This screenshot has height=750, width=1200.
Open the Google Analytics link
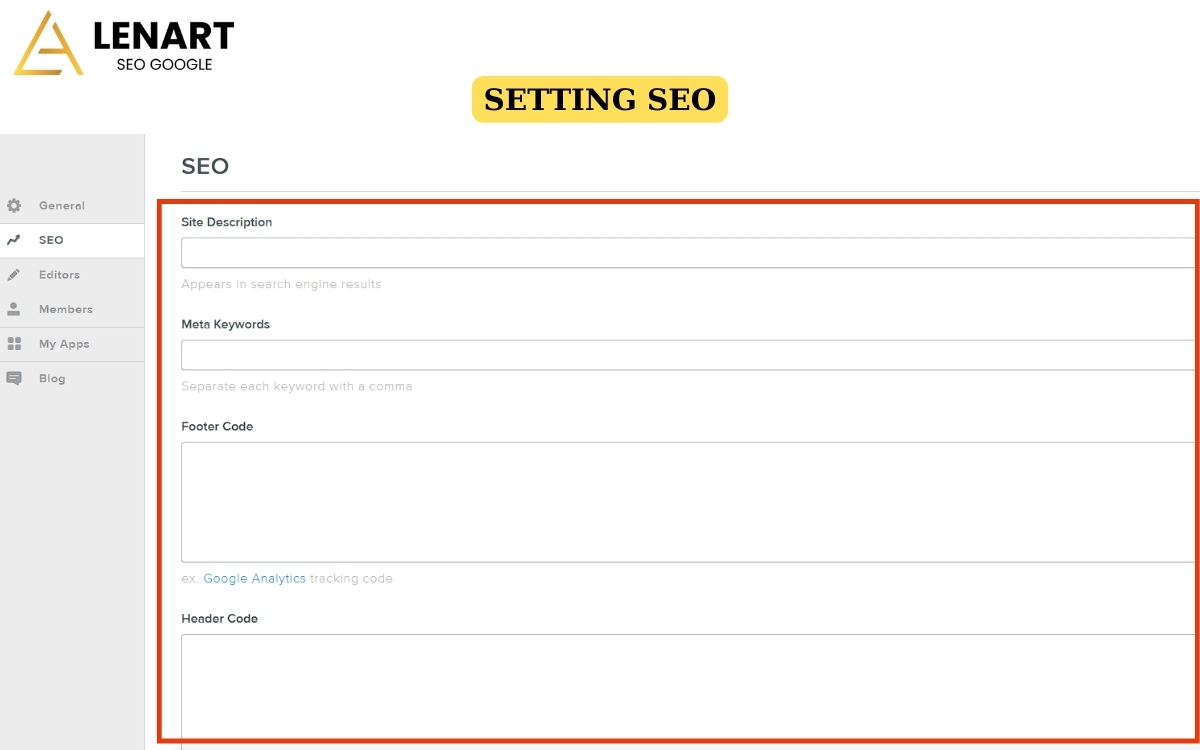254,578
